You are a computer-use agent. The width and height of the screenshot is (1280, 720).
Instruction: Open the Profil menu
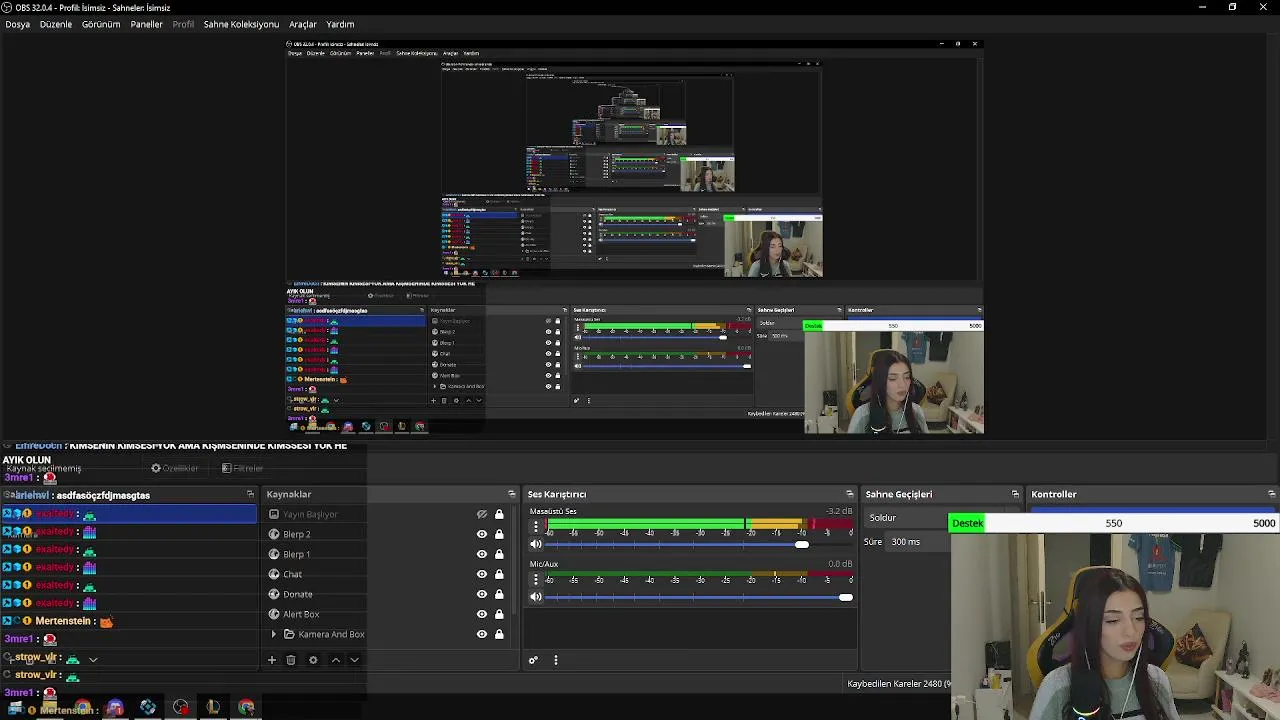pyautogui.click(x=183, y=24)
